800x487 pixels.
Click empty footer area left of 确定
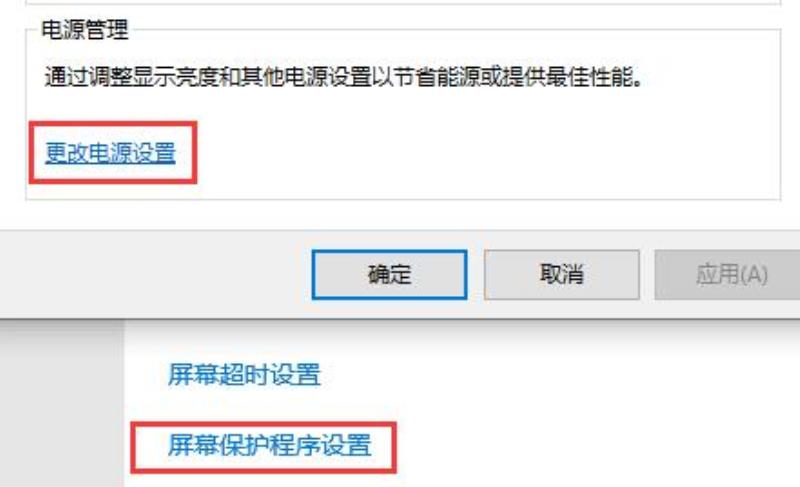click(x=153, y=274)
